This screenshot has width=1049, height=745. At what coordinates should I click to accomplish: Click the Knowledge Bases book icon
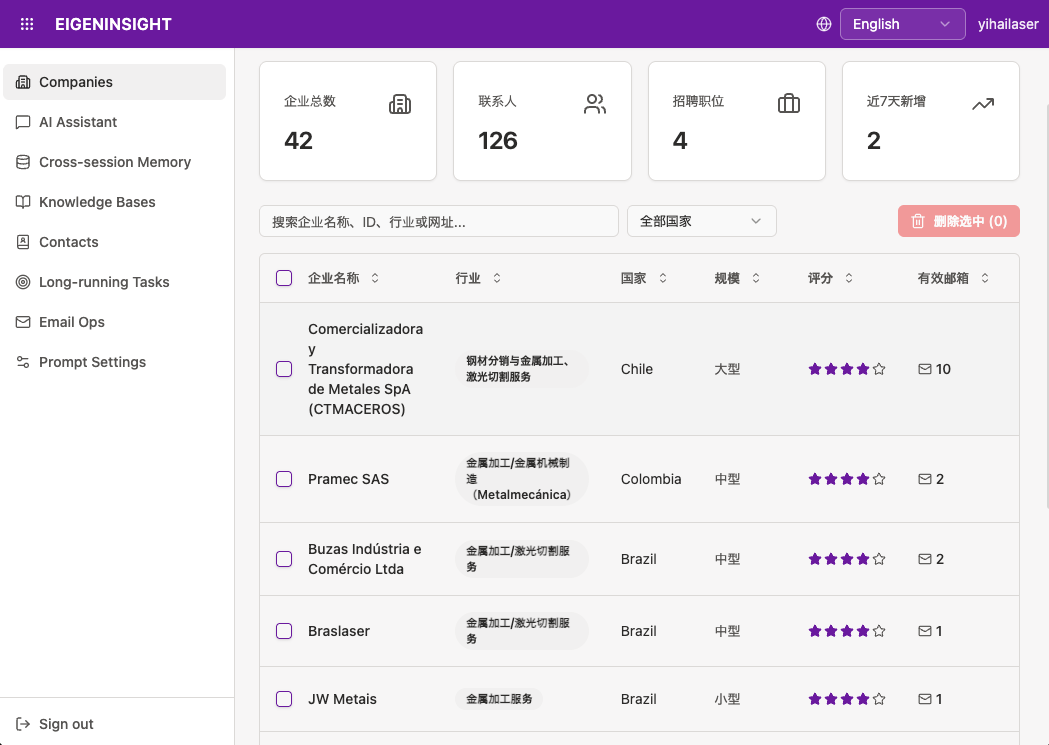[23, 202]
